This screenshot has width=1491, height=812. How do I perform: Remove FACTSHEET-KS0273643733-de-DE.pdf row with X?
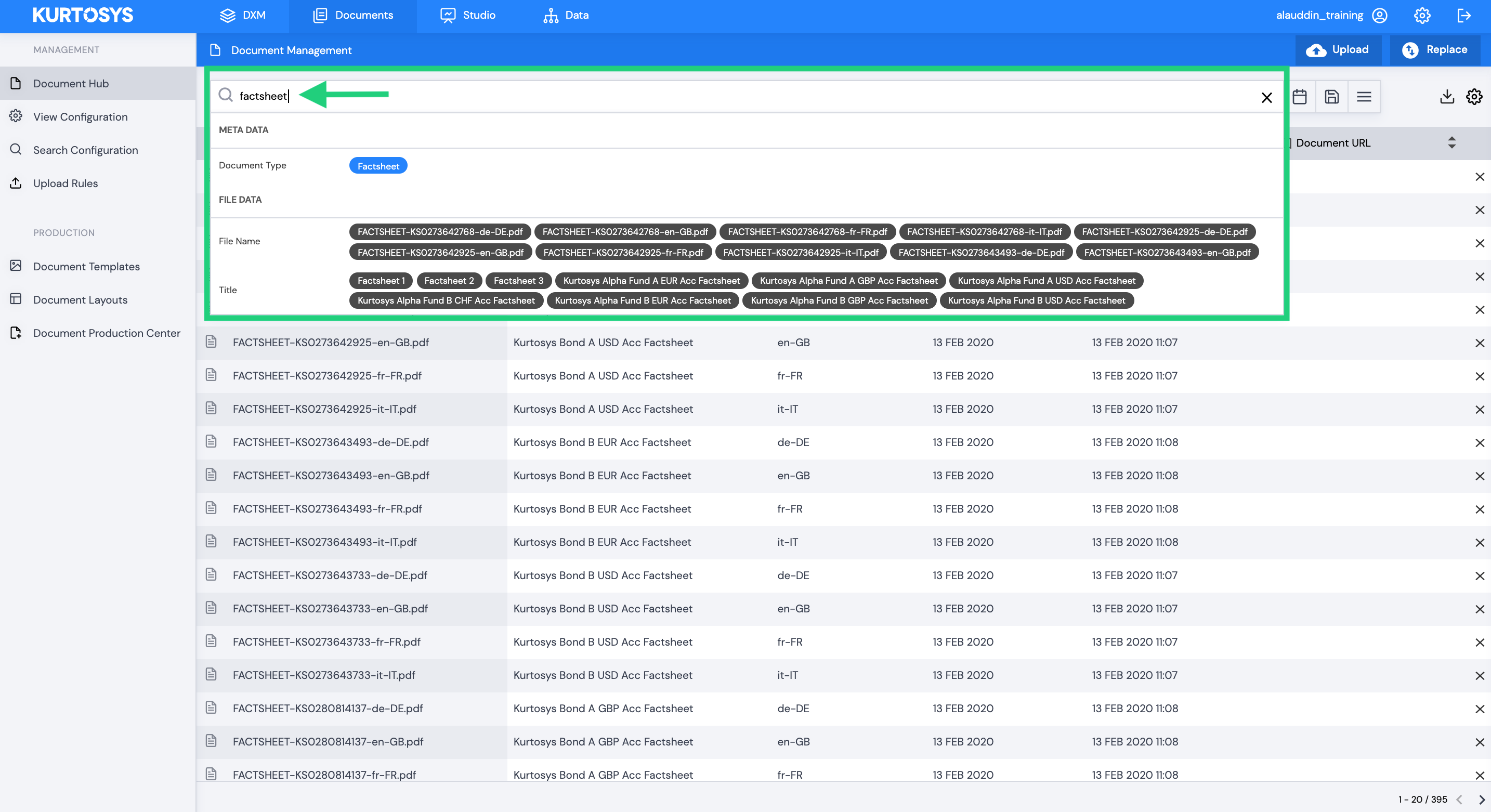(1480, 576)
